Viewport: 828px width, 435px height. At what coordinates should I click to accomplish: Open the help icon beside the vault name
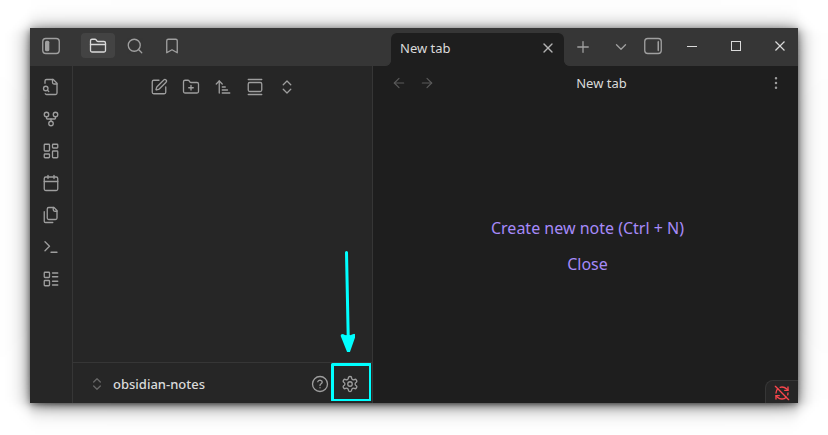tap(320, 384)
